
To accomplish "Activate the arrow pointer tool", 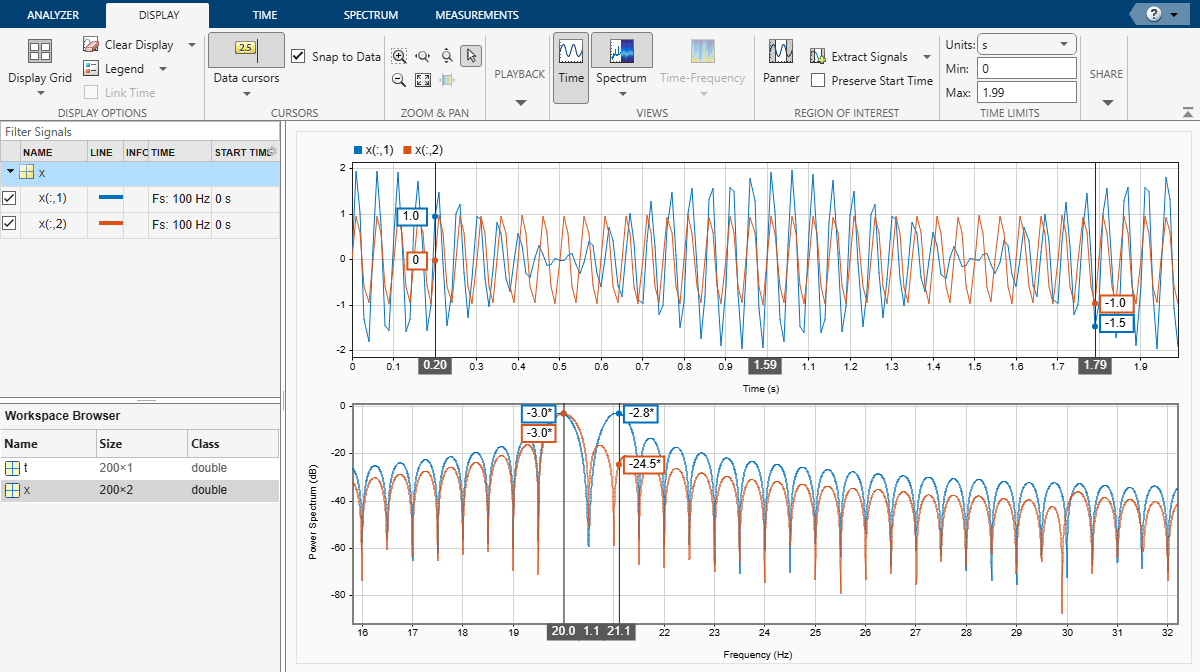I will click(471, 56).
